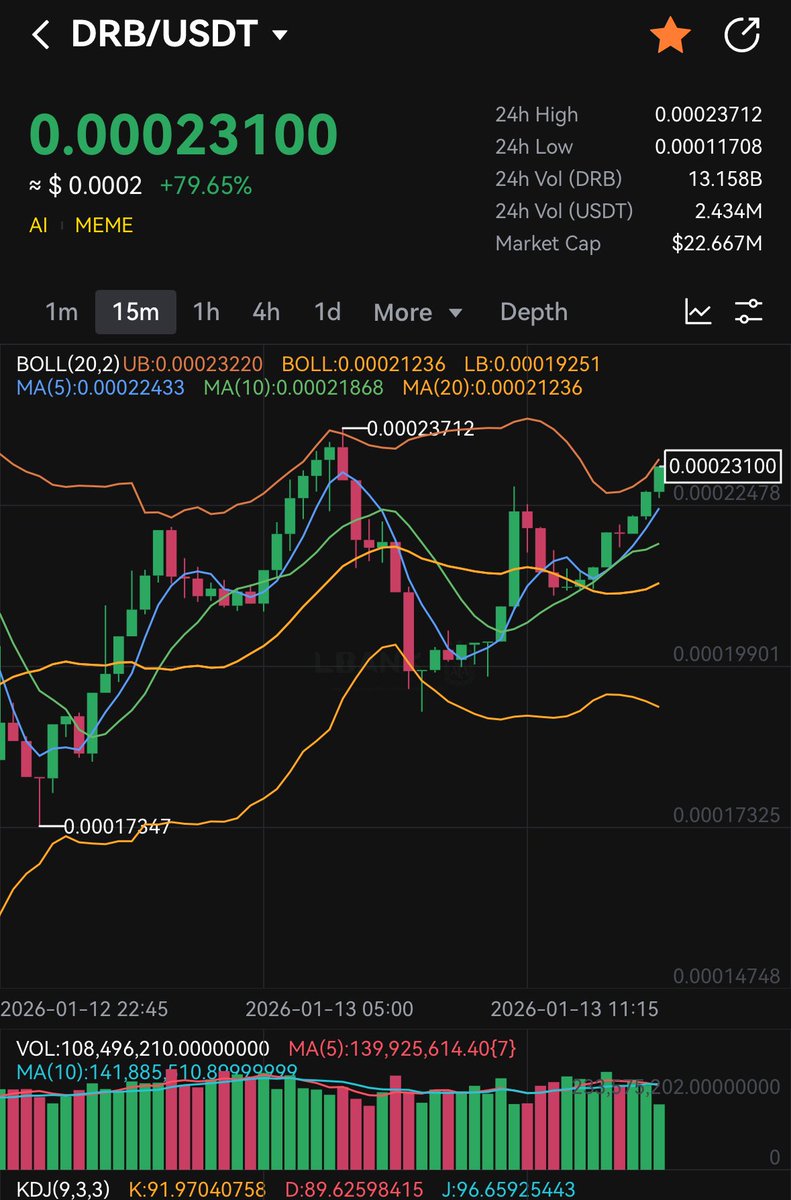Viewport: 791px width, 1200px height.
Task: Tap the volume MA(5):139,925,614.40 label
Action: 402,1049
